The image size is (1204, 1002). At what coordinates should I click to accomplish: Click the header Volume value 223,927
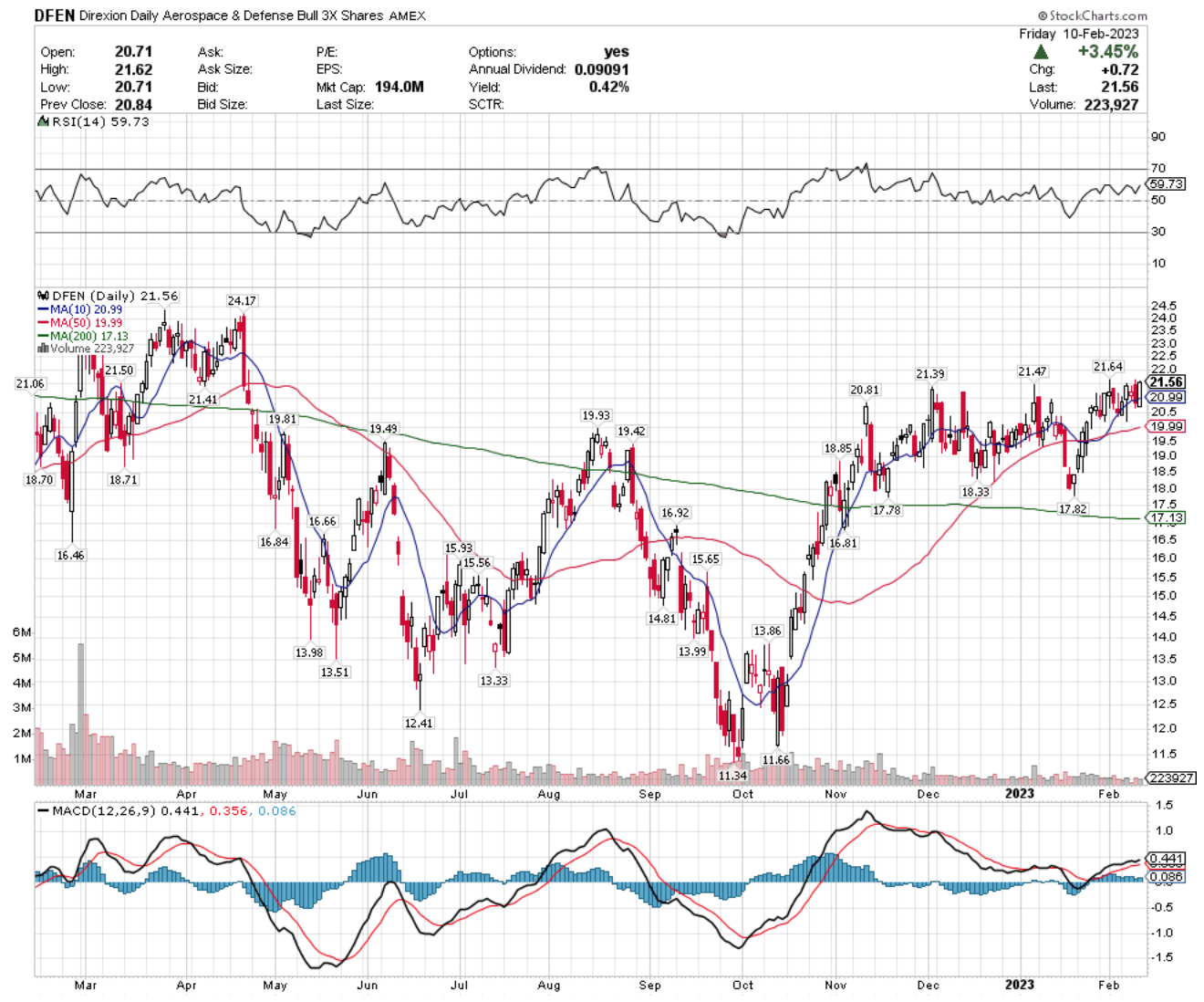[x=1112, y=104]
